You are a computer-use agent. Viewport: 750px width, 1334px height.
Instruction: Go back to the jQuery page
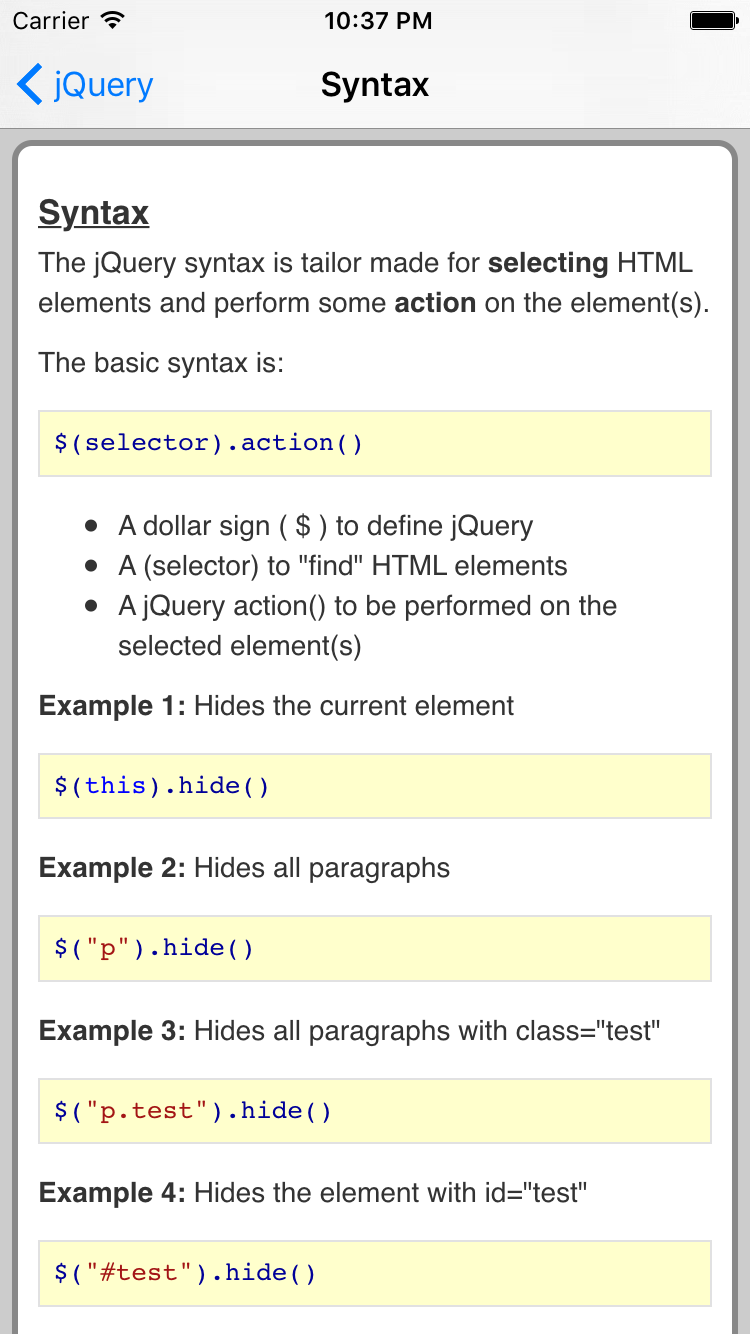coord(103,85)
